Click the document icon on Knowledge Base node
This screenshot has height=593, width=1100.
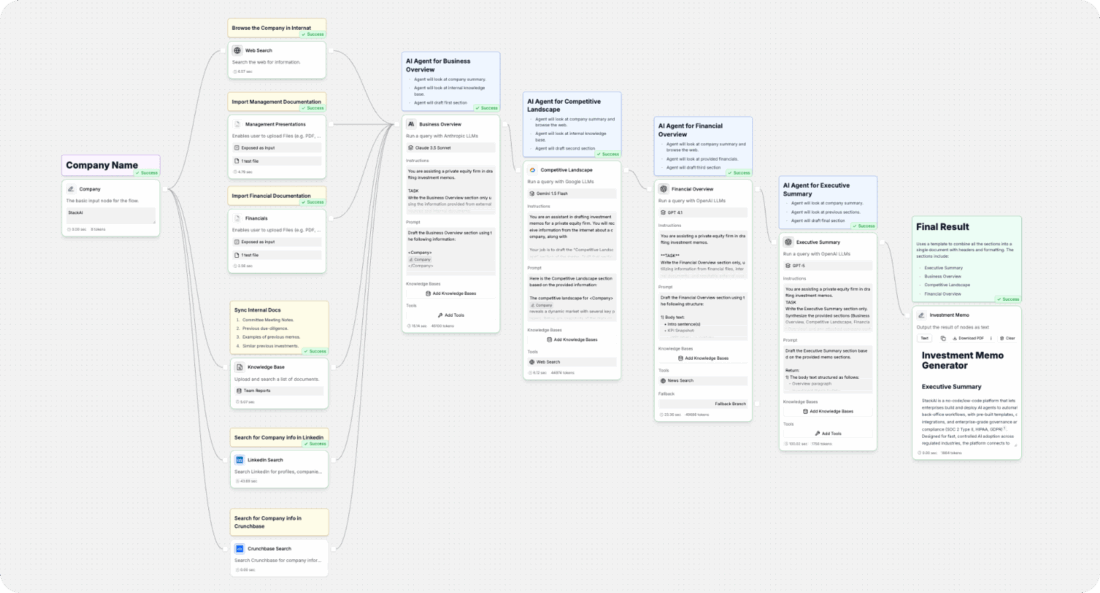click(x=239, y=367)
